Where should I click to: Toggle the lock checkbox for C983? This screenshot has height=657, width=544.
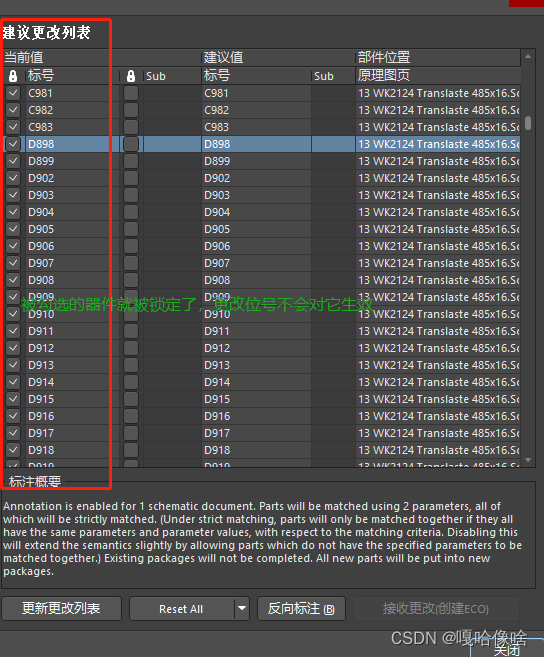click(x=13, y=127)
